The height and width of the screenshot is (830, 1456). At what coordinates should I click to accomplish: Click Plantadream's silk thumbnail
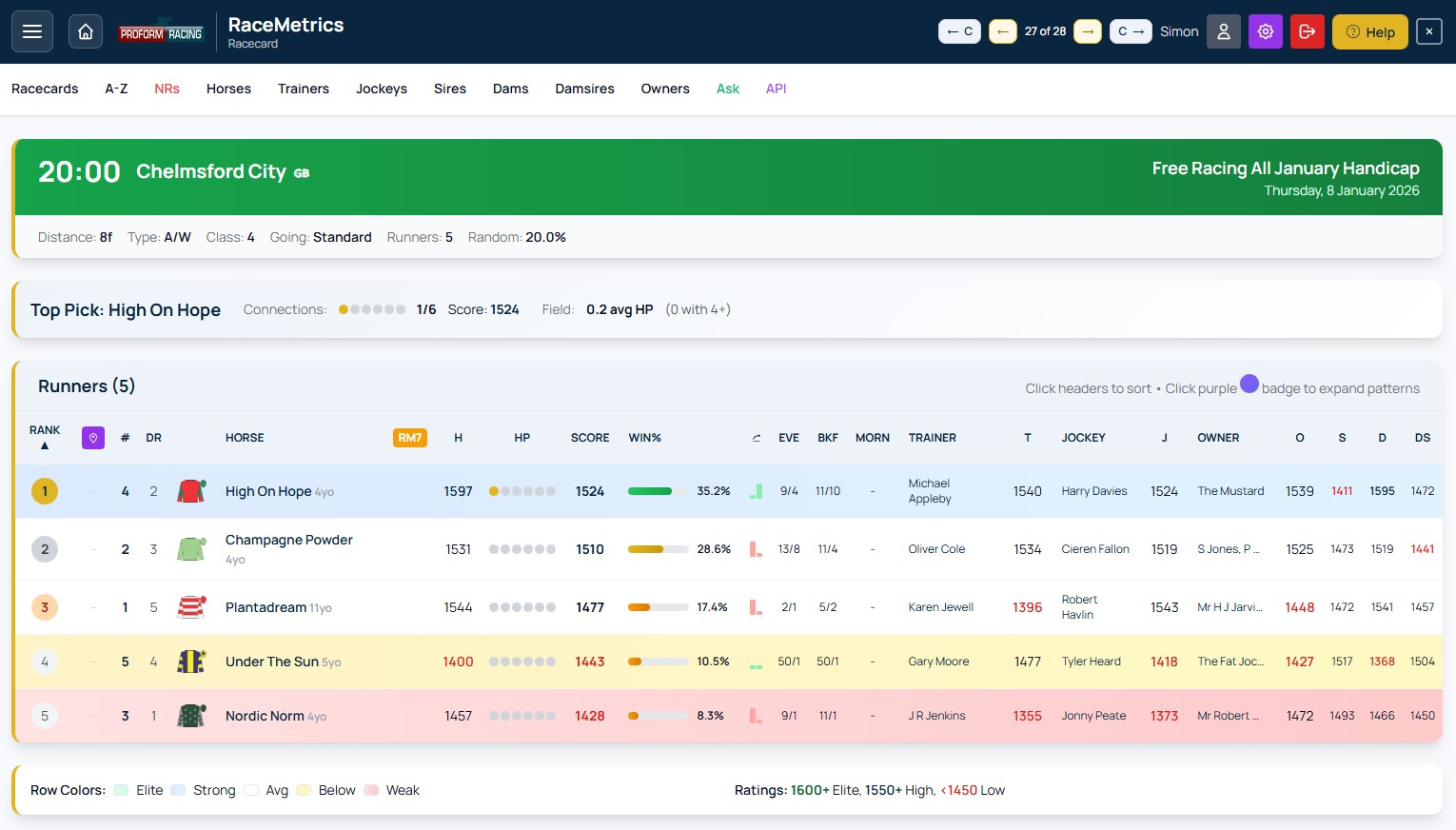191,607
